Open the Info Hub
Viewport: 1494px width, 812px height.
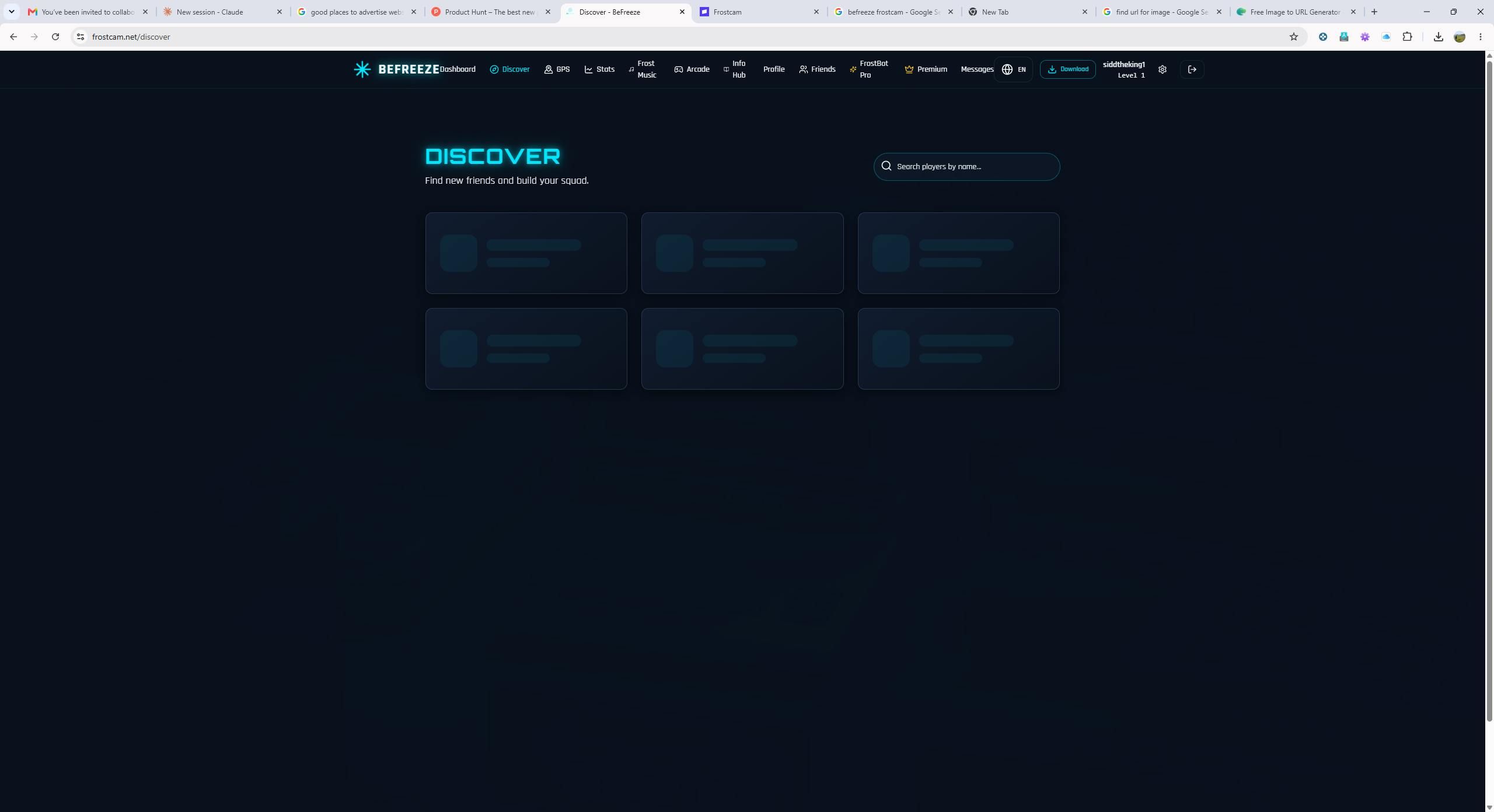point(735,69)
